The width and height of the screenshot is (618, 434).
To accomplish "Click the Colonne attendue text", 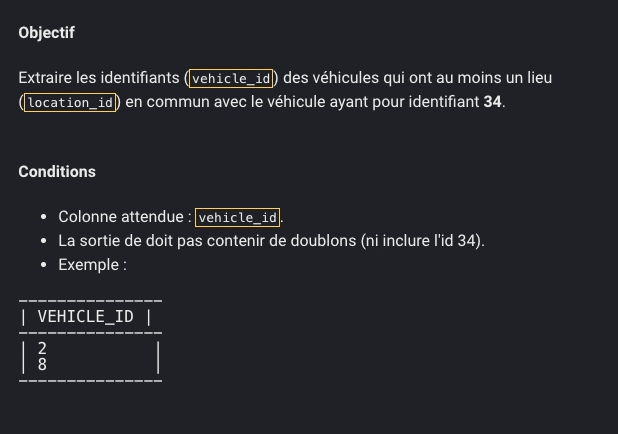I will (x=121, y=217).
